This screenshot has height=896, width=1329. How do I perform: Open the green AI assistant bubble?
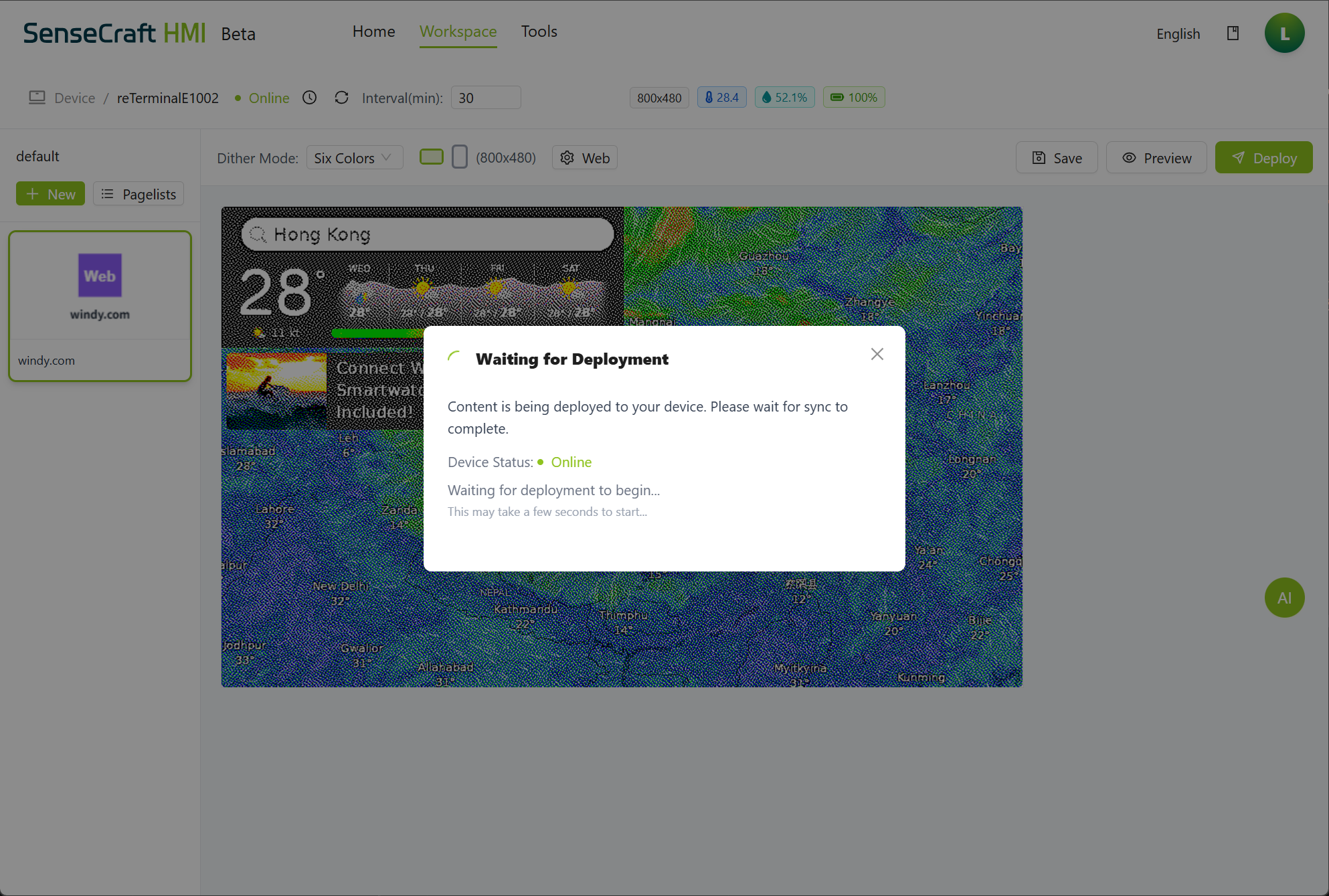(x=1283, y=598)
